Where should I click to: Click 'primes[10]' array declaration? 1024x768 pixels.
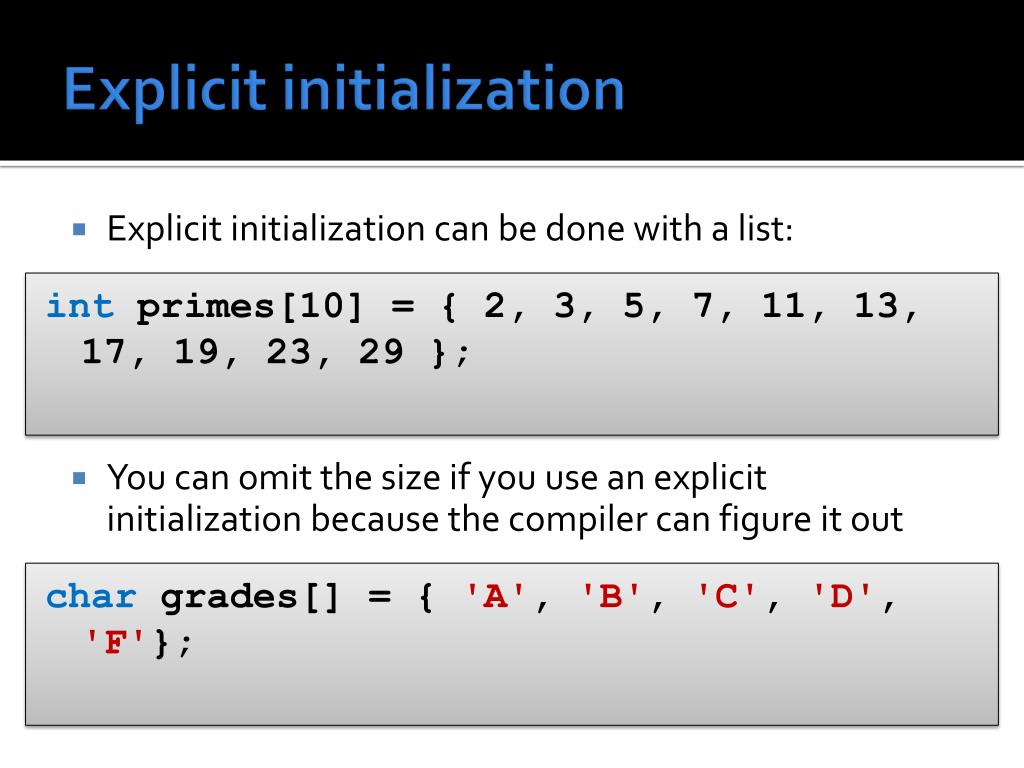249,308
